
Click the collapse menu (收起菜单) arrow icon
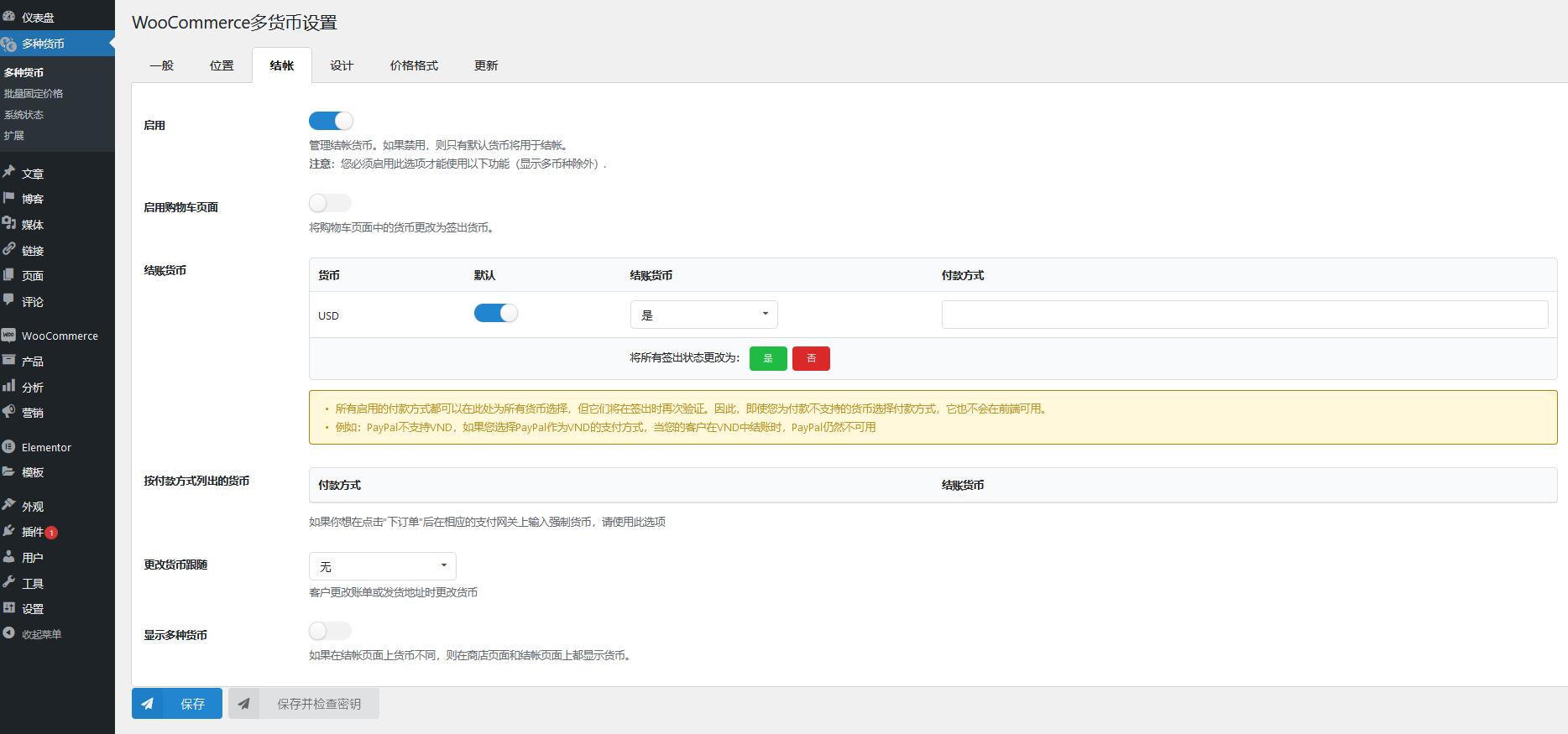(x=9, y=633)
